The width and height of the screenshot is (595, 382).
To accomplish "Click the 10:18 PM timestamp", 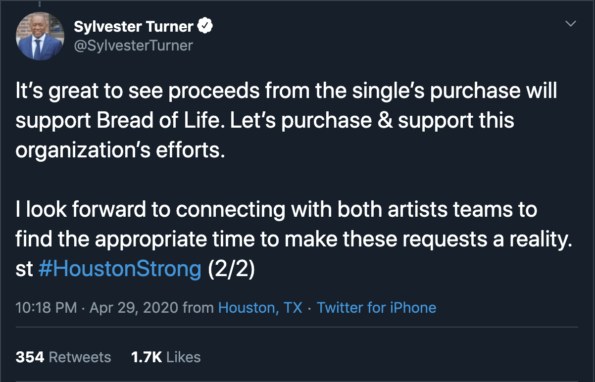I will [x=46, y=307].
